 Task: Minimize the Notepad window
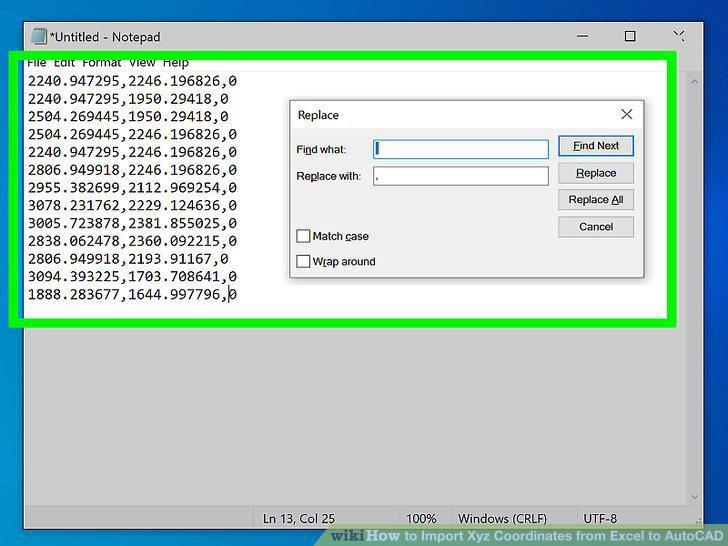[583, 36]
